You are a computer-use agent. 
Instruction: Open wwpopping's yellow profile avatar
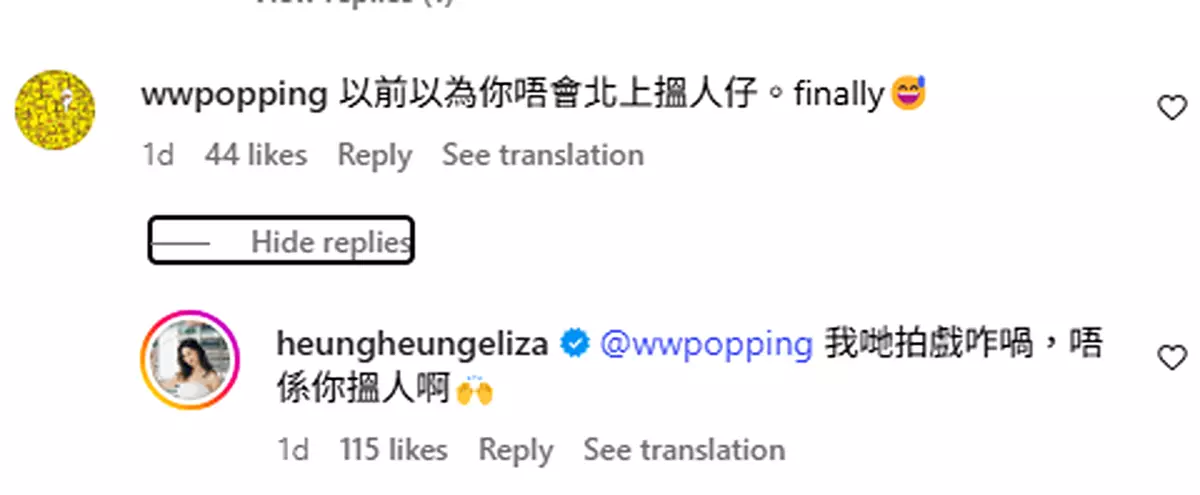(55, 111)
